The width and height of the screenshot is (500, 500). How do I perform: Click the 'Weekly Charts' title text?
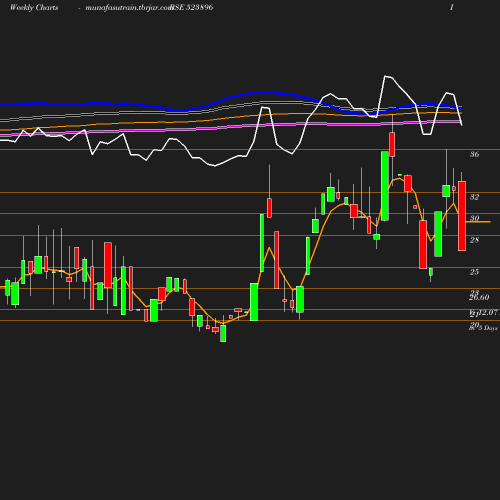[34, 7]
